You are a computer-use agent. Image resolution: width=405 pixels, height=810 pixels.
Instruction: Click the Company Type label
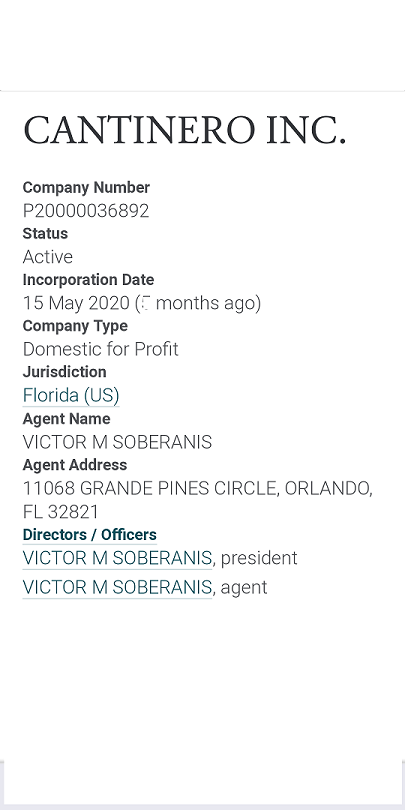[75, 326]
